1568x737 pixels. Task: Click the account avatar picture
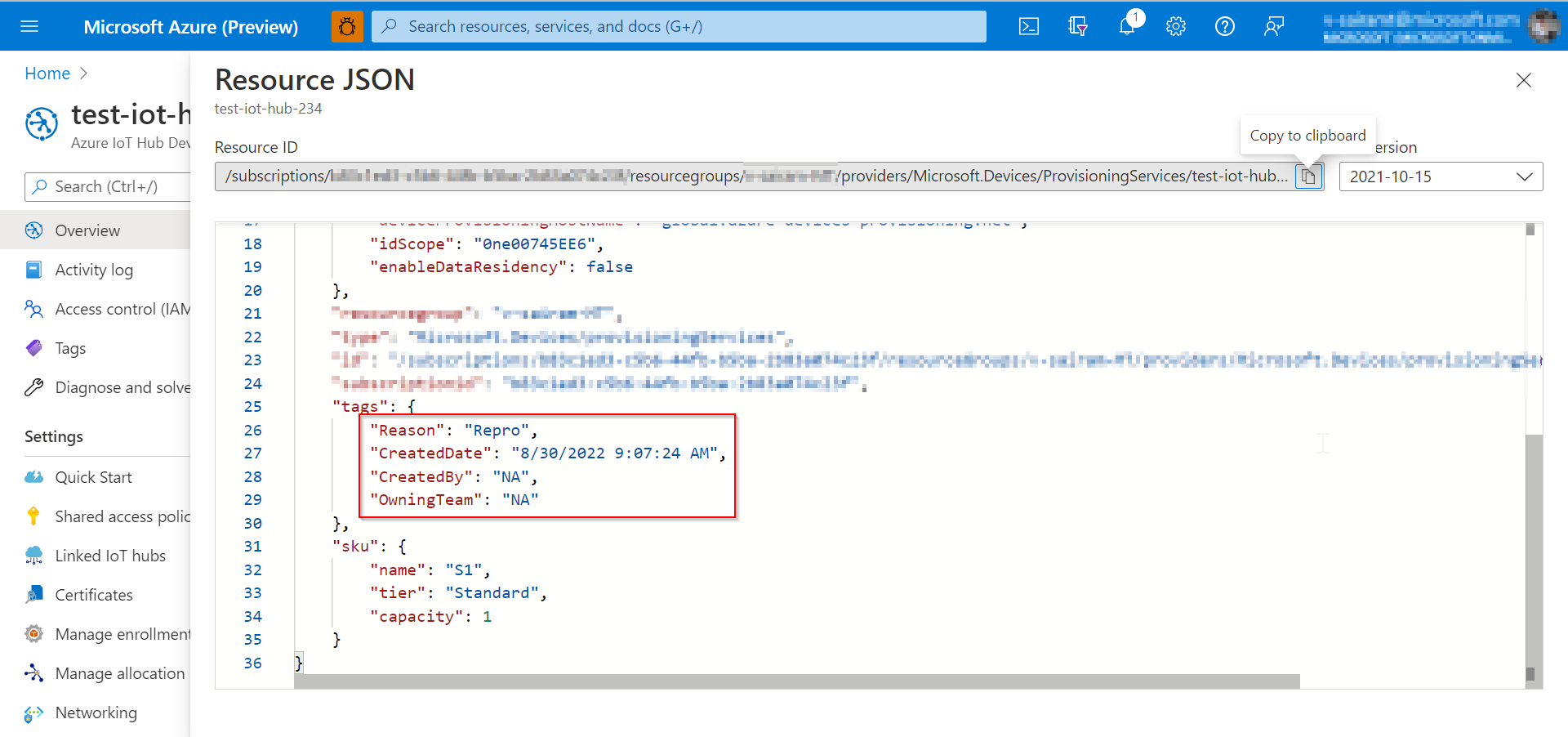coord(1543,26)
